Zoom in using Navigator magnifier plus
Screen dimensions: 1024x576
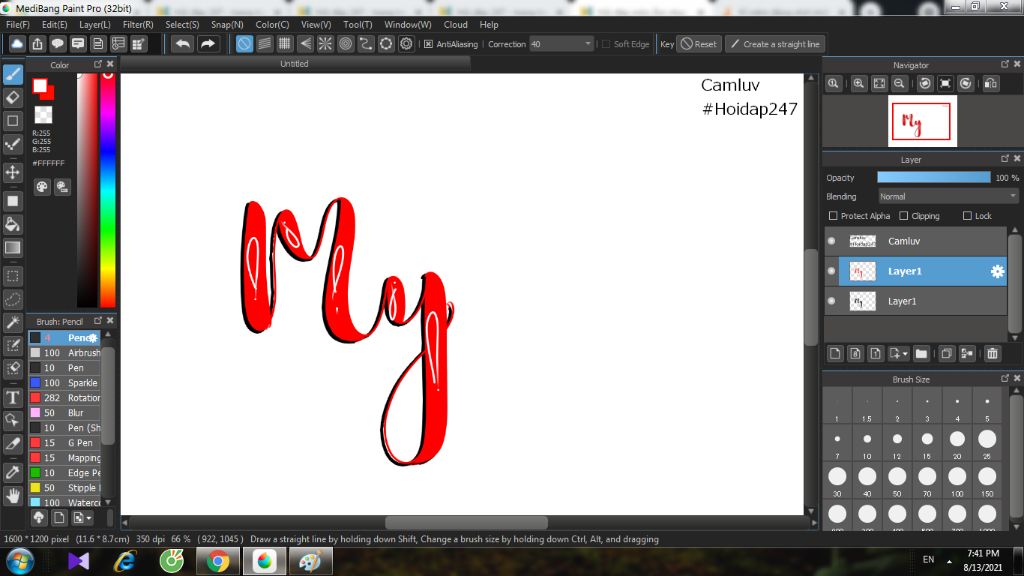tap(859, 84)
